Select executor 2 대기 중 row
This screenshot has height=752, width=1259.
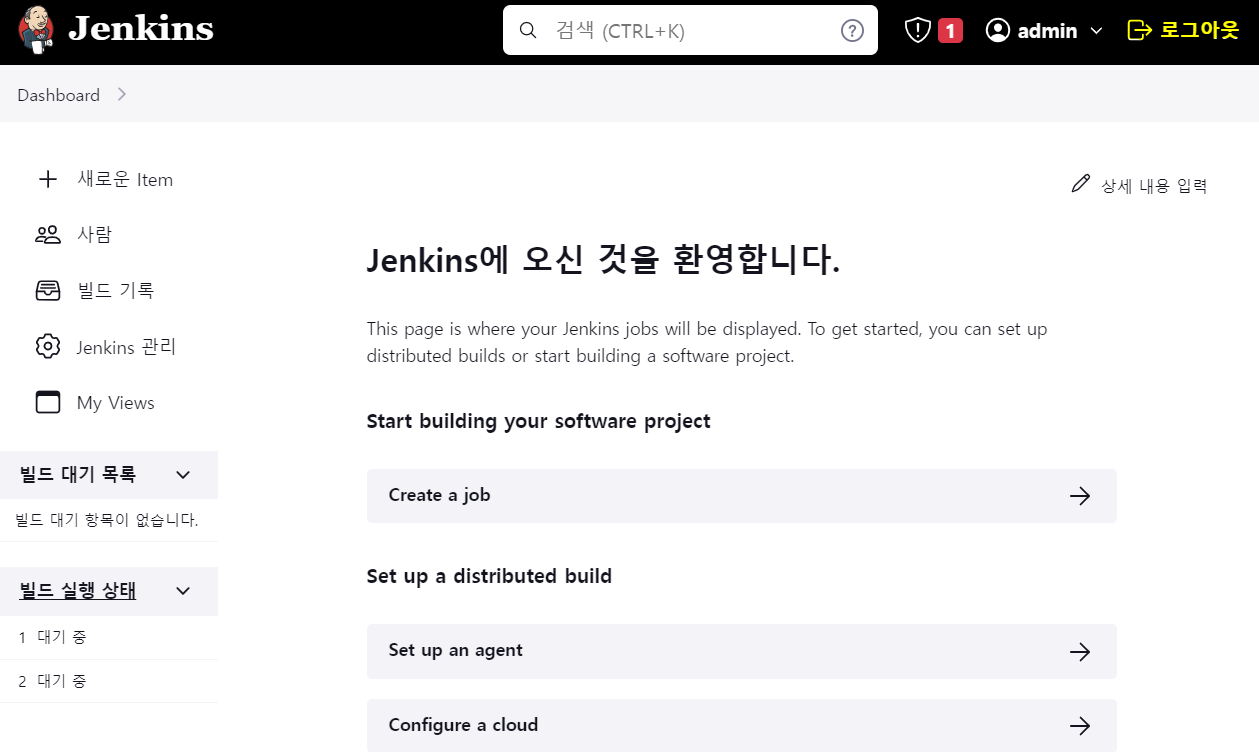click(109, 681)
